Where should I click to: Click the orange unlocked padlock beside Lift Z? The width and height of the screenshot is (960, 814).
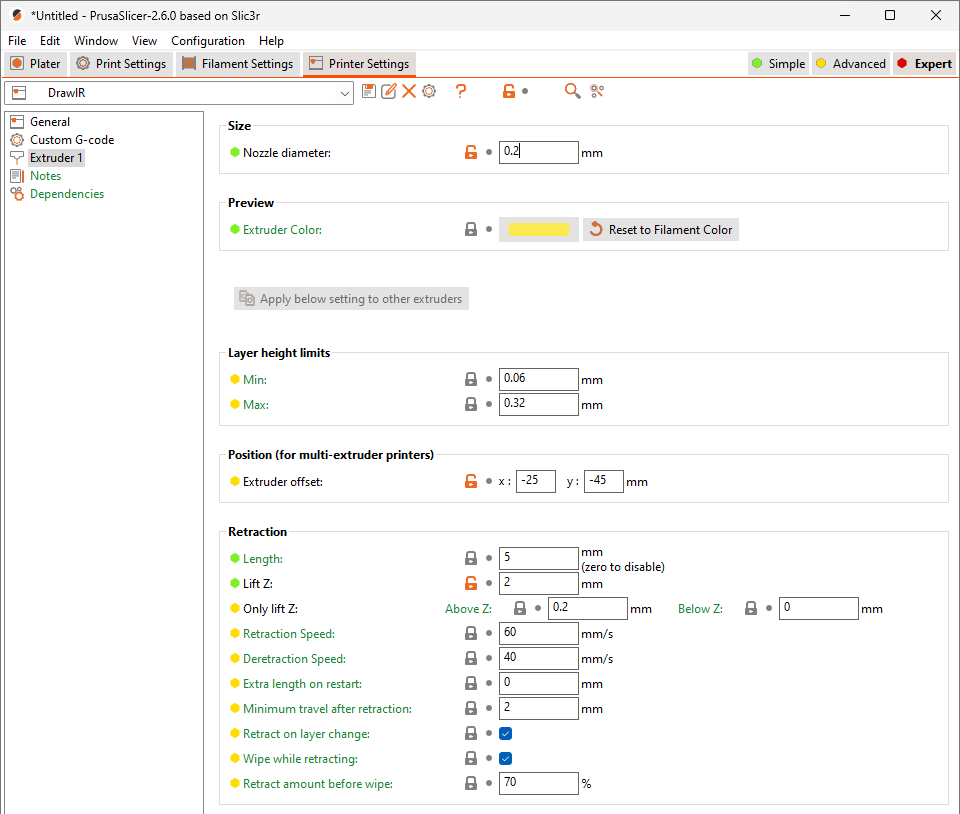tap(471, 584)
